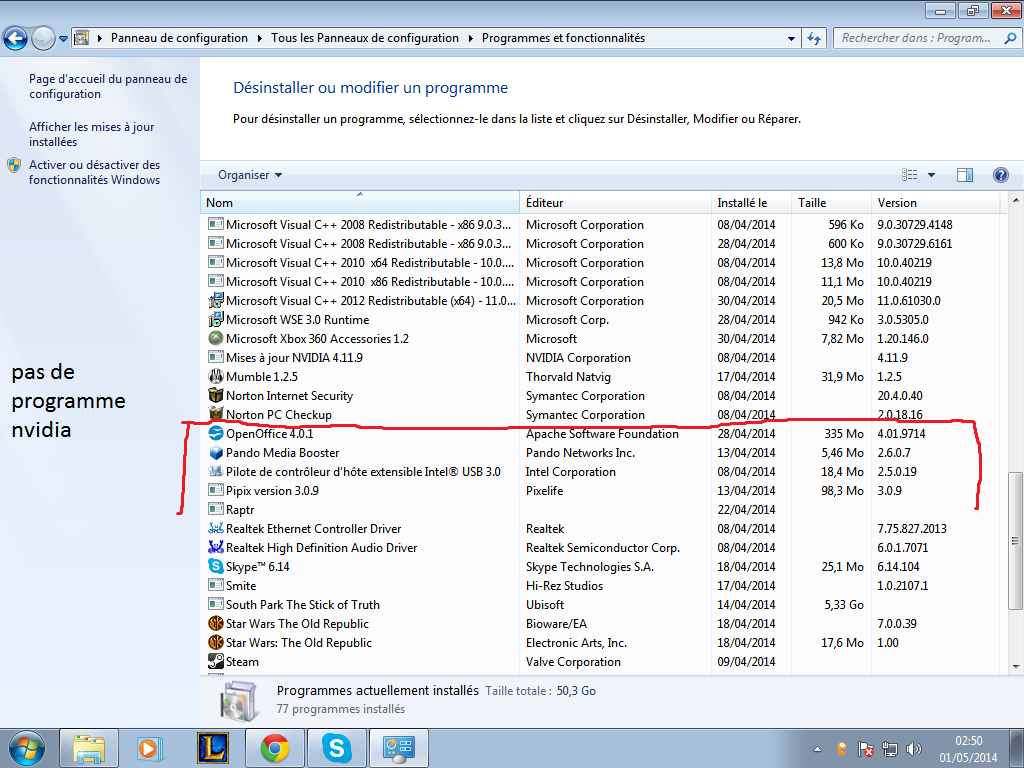
Task: Click the search magnifier icon
Action: tap(1010, 38)
